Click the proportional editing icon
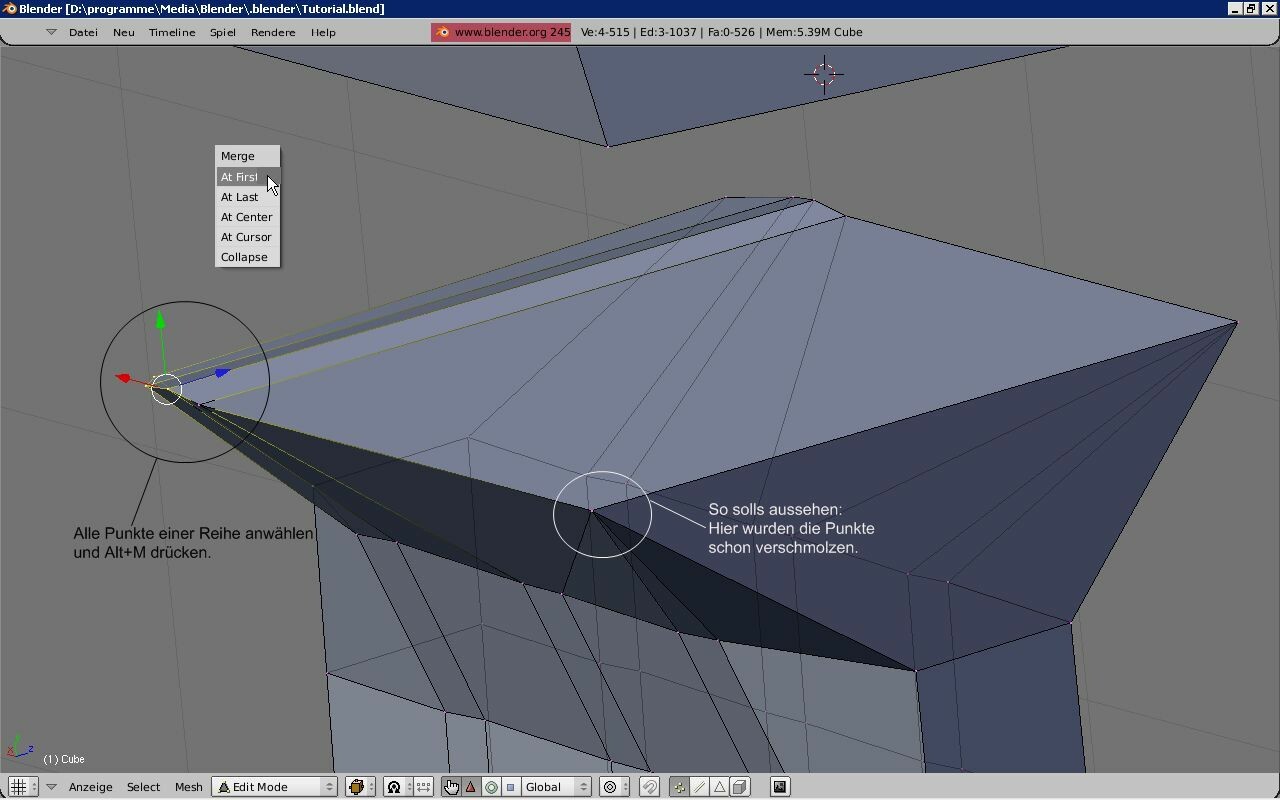Image resolution: width=1280 pixels, height=800 pixels. point(611,787)
